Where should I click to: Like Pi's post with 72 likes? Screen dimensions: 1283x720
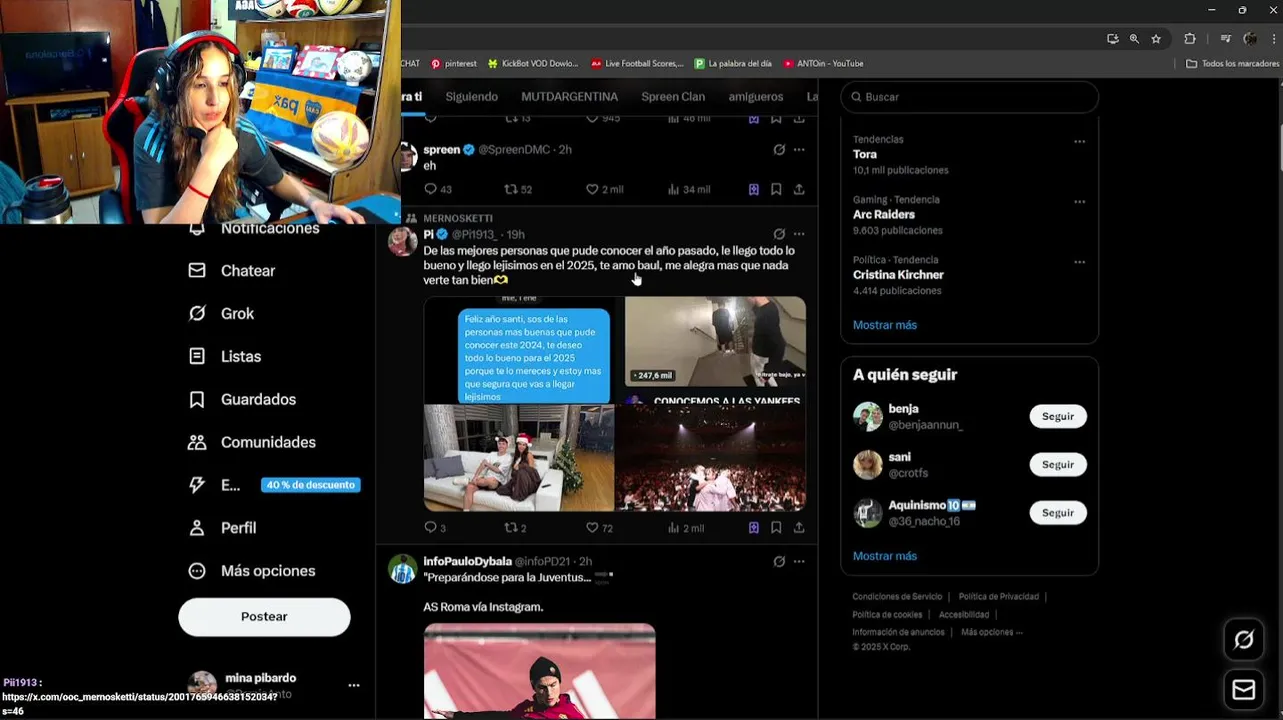[592, 528]
